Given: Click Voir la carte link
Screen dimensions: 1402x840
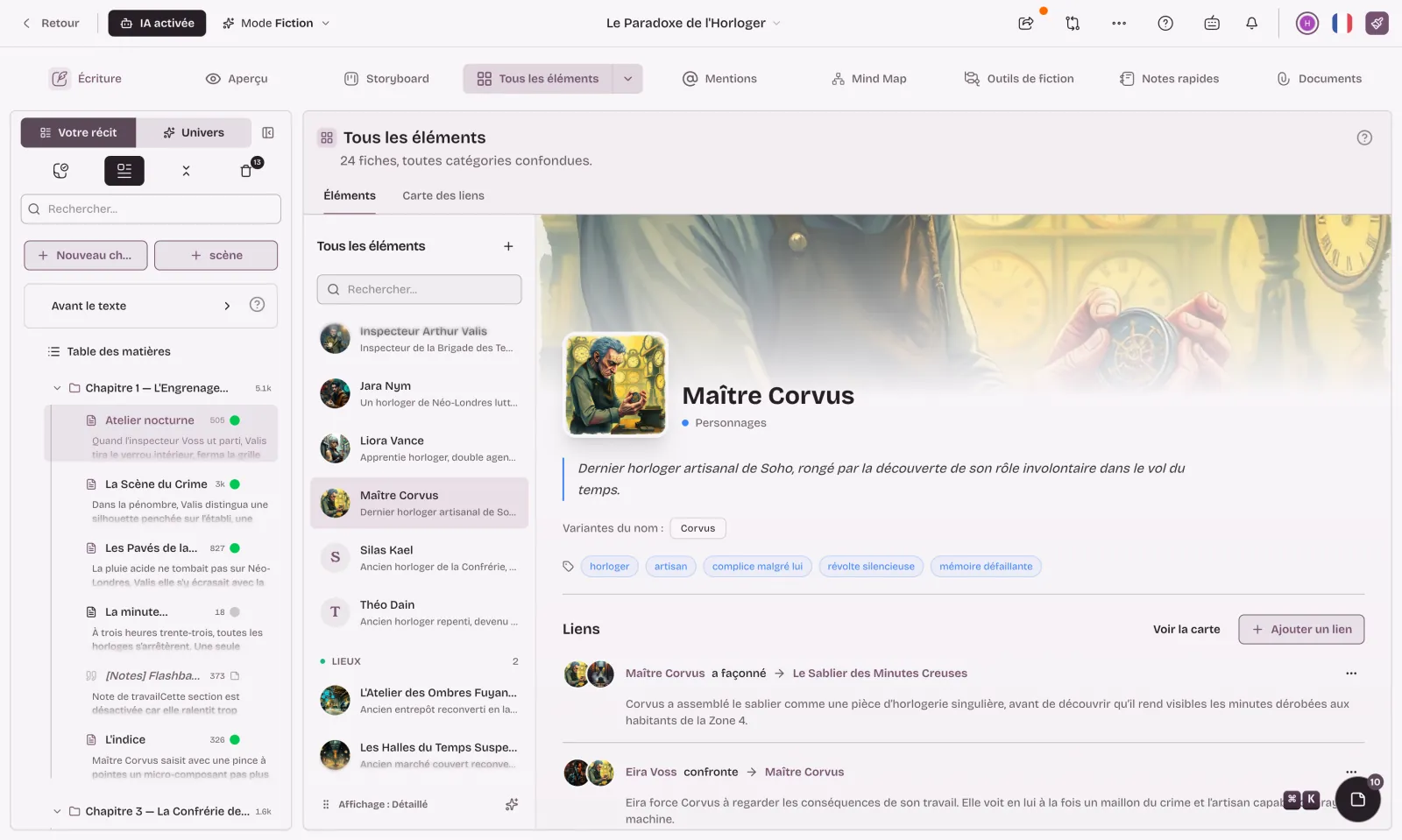Looking at the screenshot, I should tap(1186, 629).
